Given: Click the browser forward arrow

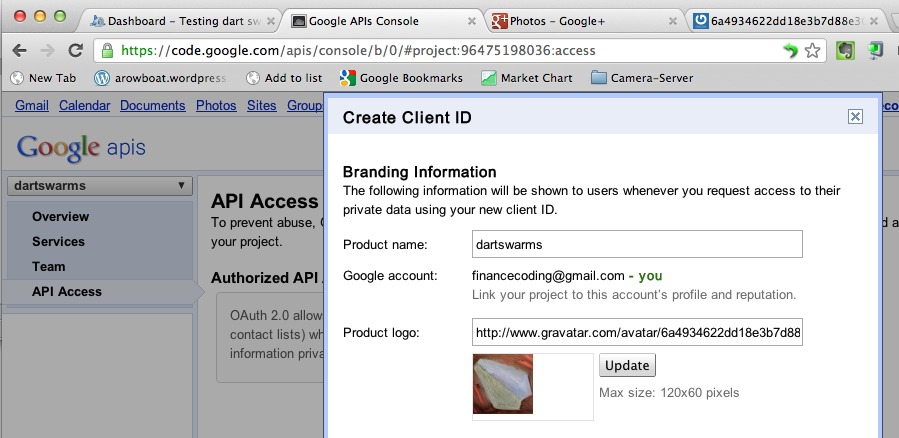Looking at the screenshot, I should pyautogui.click(x=47, y=50).
